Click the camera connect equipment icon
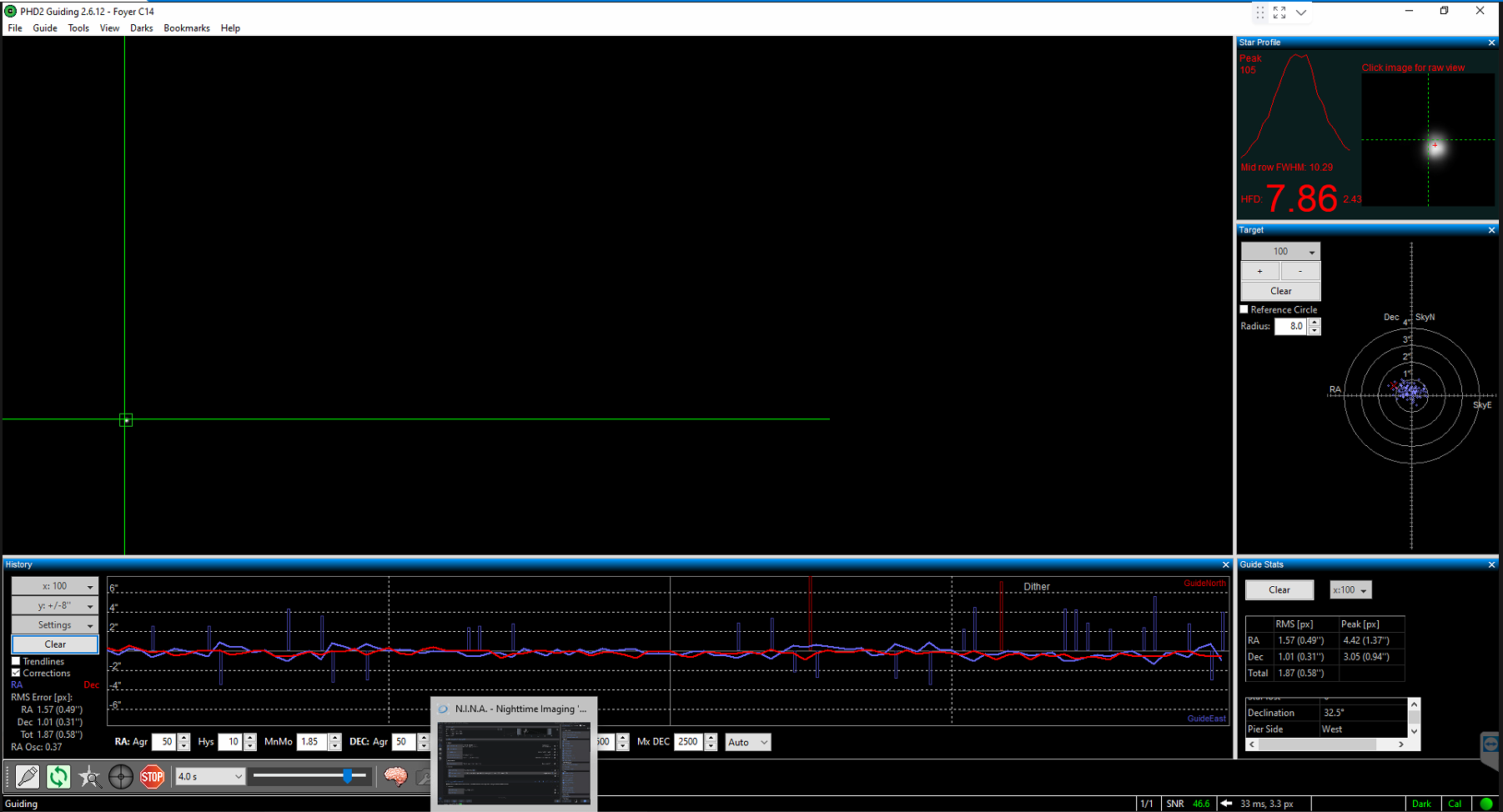Image resolution: width=1503 pixels, height=812 pixels. click(27, 776)
